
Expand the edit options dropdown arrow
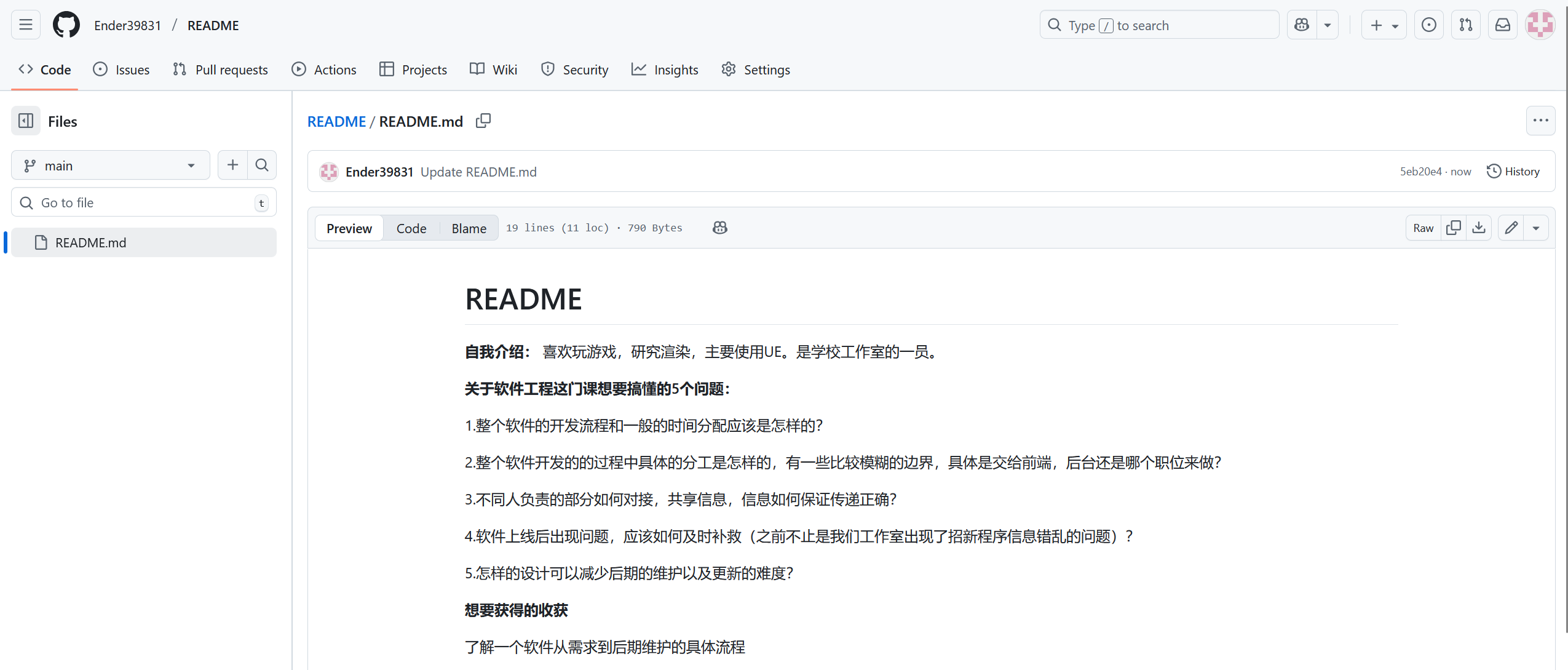pyautogui.click(x=1536, y=228)
